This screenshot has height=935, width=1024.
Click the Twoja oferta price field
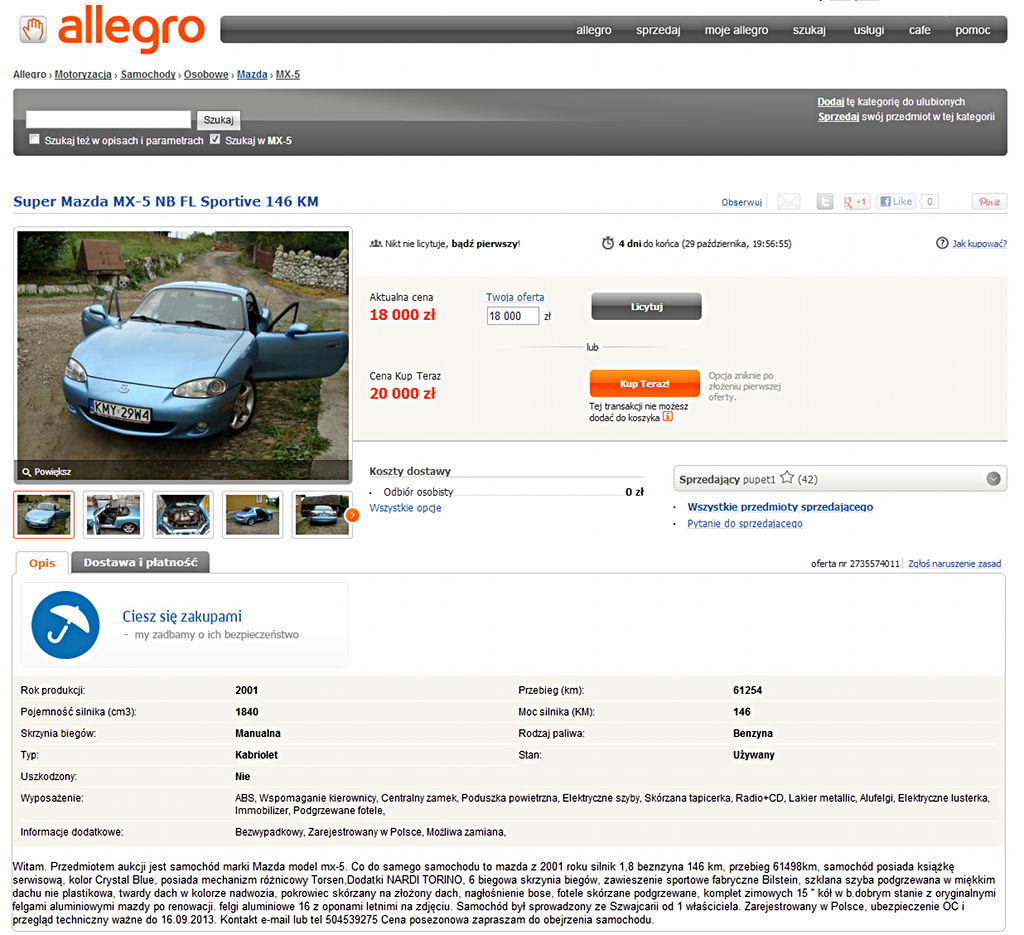coord(513,316)
